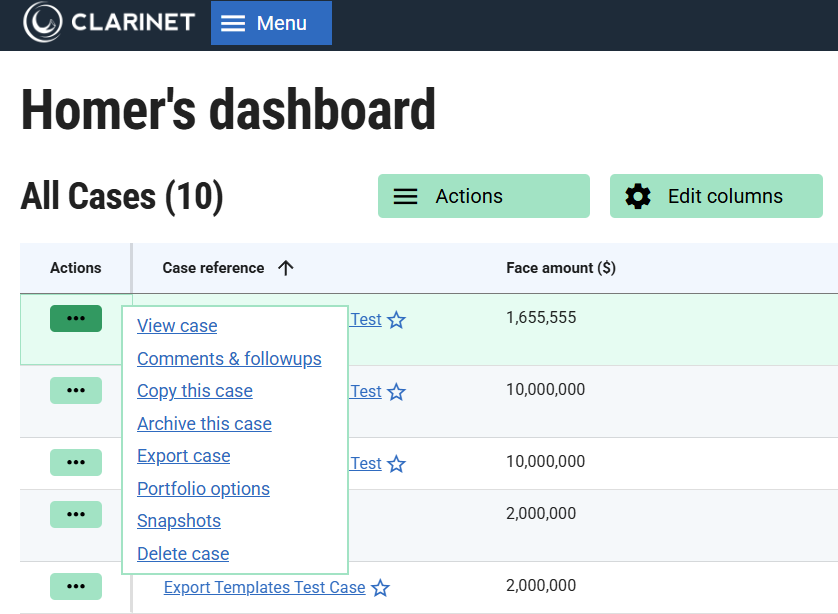Open the green Actions dropdown button
The height and width of the screenshot is (614, 838).
483,196
